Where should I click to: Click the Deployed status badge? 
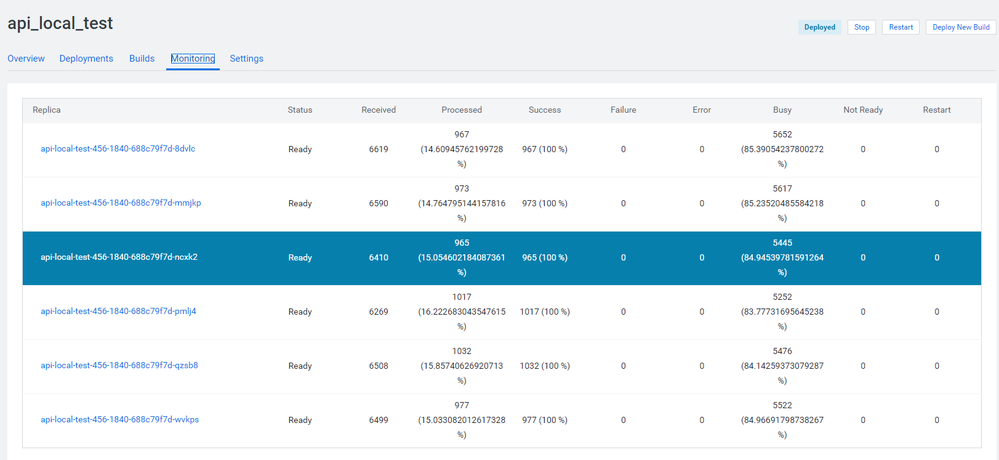tap(819, 27)
